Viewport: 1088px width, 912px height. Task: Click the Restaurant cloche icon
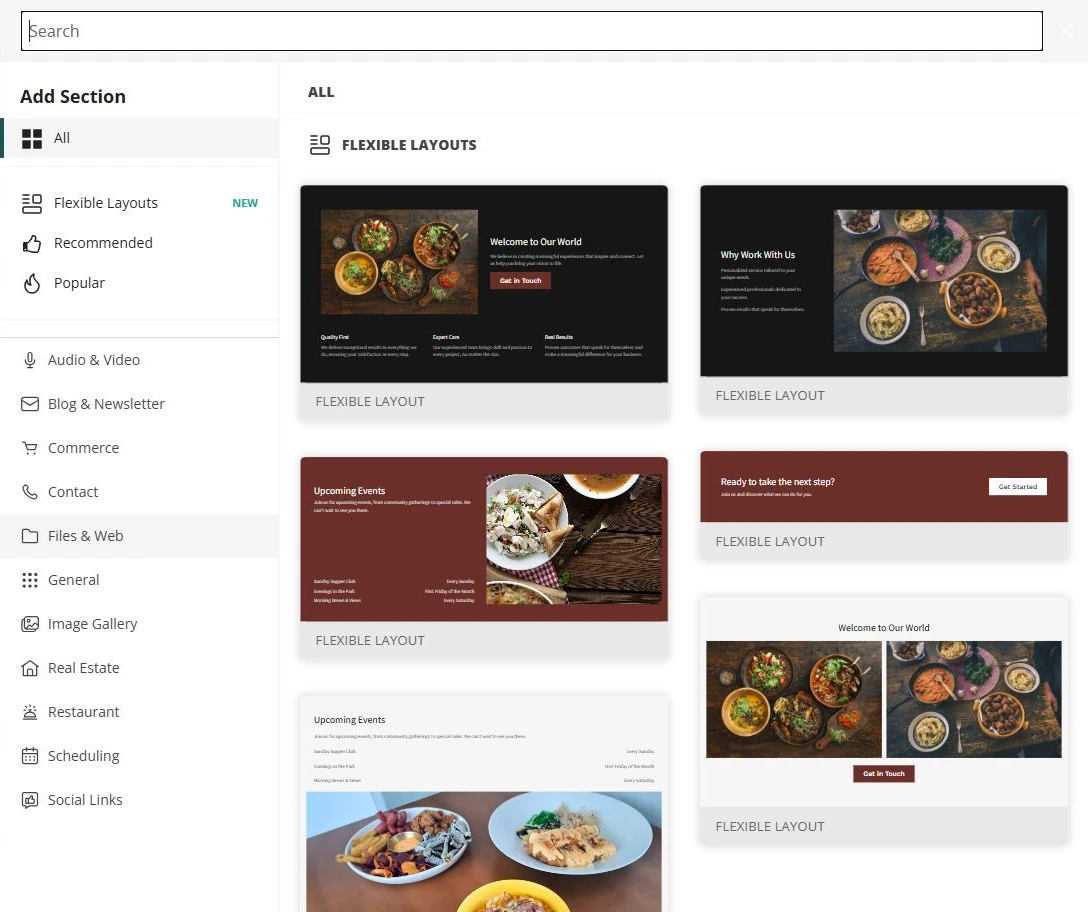point(30,712)
